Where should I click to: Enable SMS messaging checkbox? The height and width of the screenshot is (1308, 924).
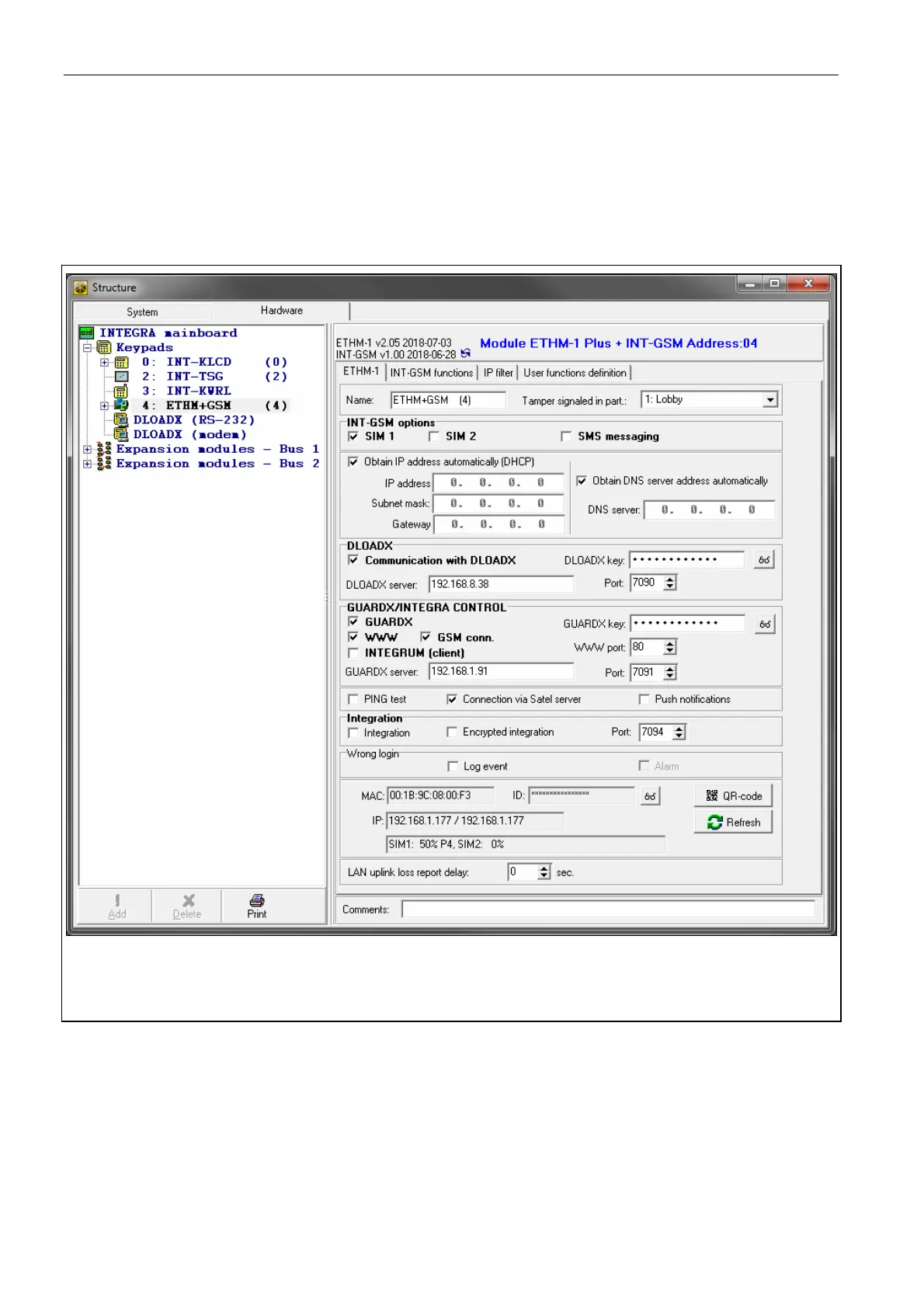pyautogui.click(x=566, y=437)
